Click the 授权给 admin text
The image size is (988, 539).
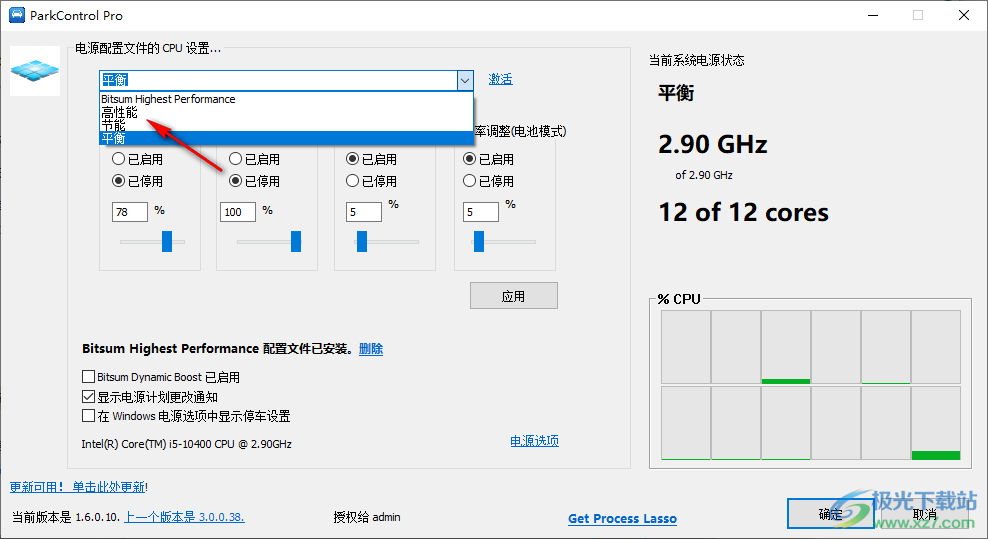(367, 517)
